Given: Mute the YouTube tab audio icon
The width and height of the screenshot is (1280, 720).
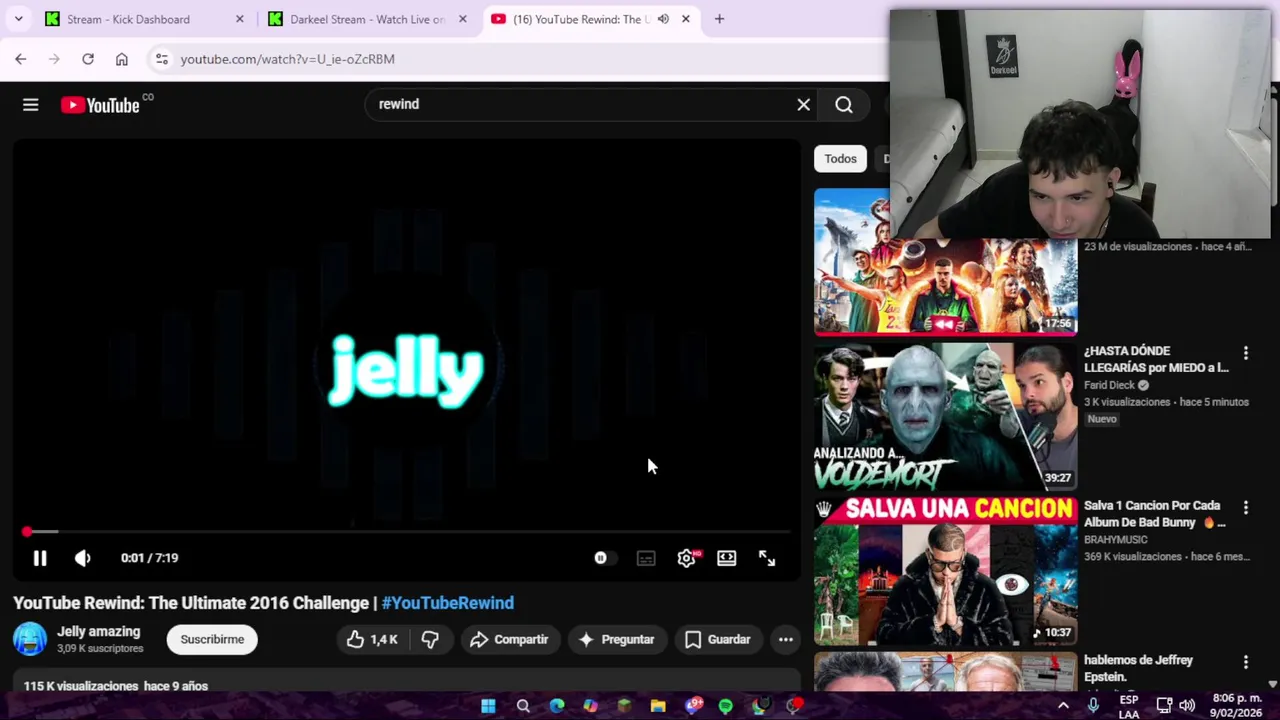Looking at the screenshot, I should coord(663,19).
